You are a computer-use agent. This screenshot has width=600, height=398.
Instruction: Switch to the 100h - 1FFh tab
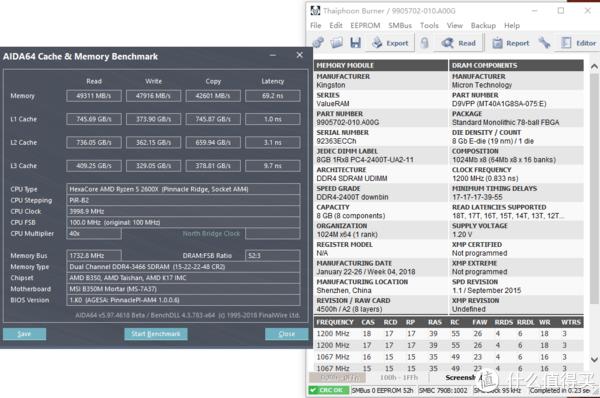point(398,378)
